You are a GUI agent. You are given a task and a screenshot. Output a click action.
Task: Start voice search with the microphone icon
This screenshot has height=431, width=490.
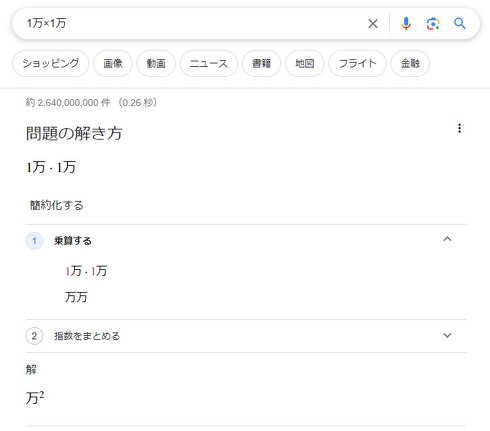[x=406, y=24]
